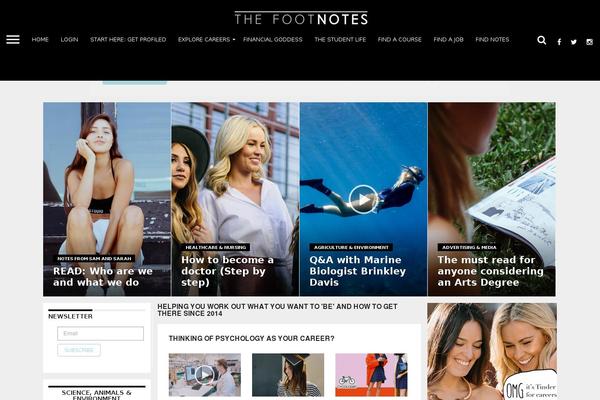600x400 pixels.
Task: Open the hamburger menu icon
Action: tap(13, 39)
